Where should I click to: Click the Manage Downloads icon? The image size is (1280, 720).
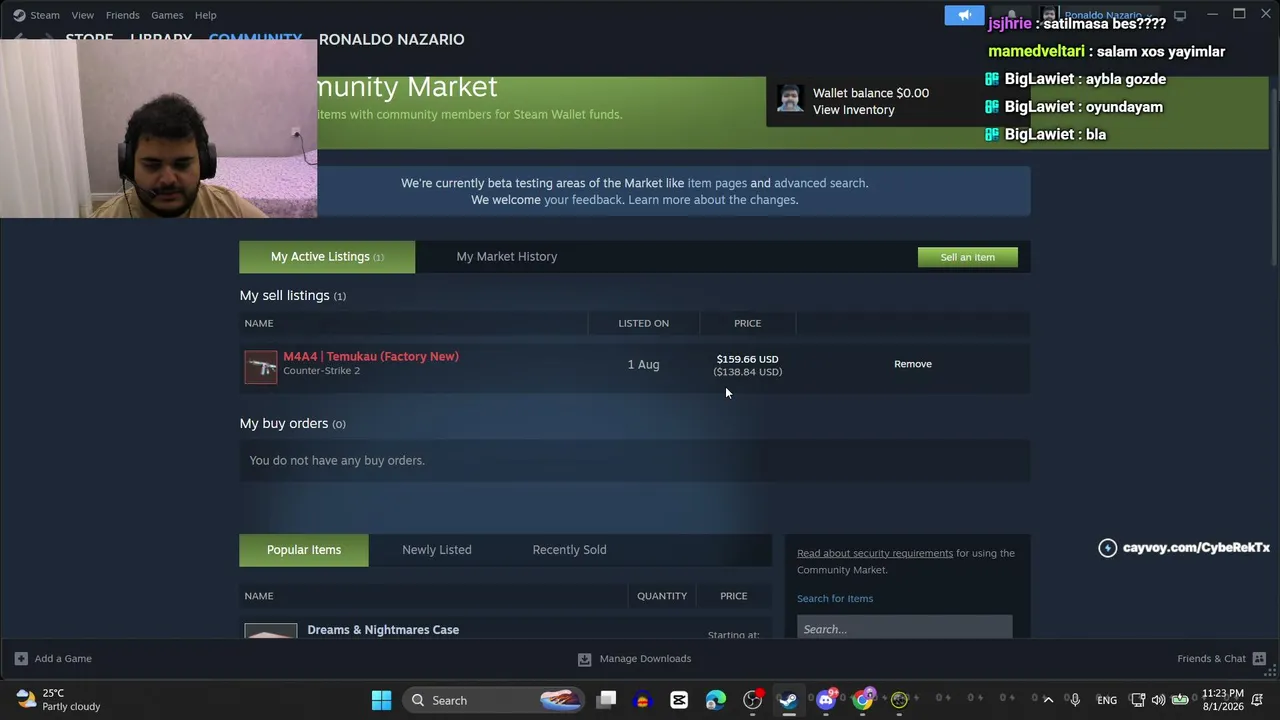(x=584, y=659)
